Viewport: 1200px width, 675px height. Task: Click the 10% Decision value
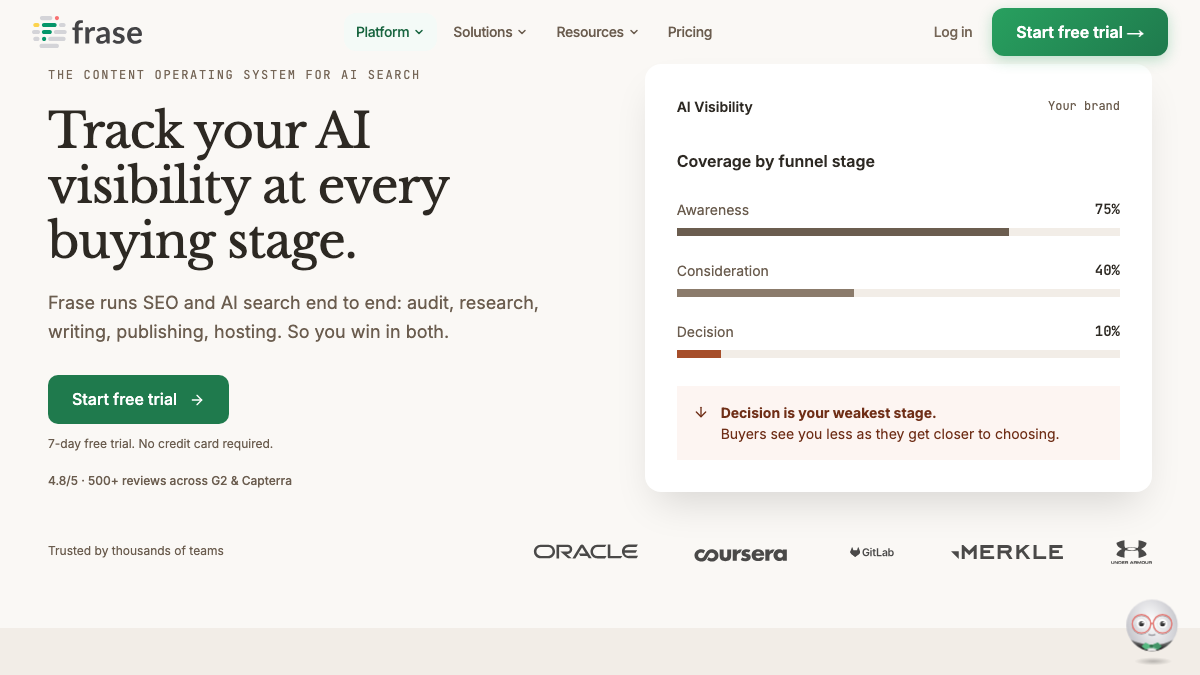pyautogui.click(x=1107, y=331)
